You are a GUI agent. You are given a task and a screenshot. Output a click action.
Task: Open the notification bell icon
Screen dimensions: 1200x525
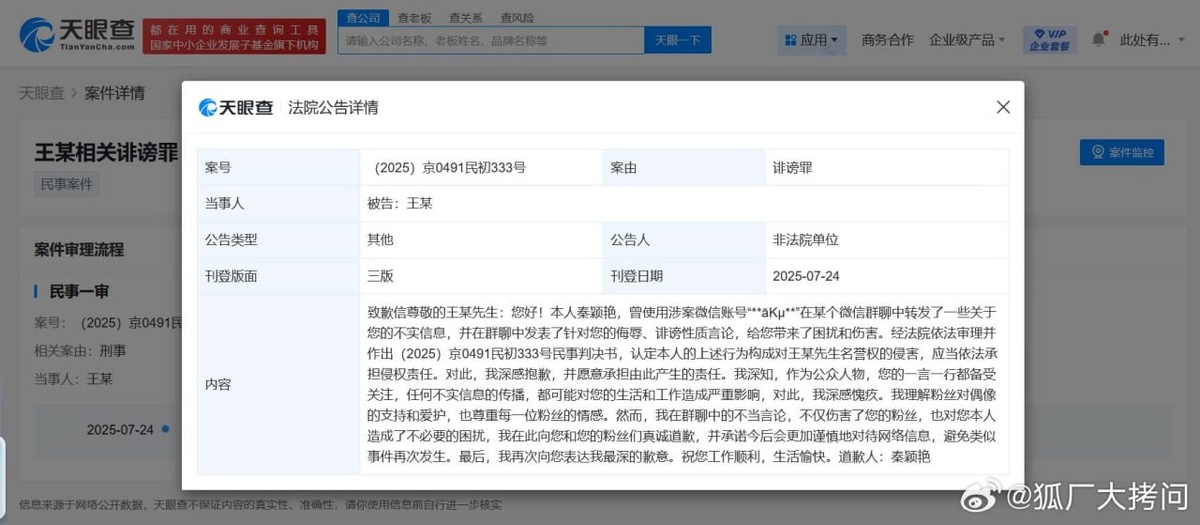pos(1099,39)
